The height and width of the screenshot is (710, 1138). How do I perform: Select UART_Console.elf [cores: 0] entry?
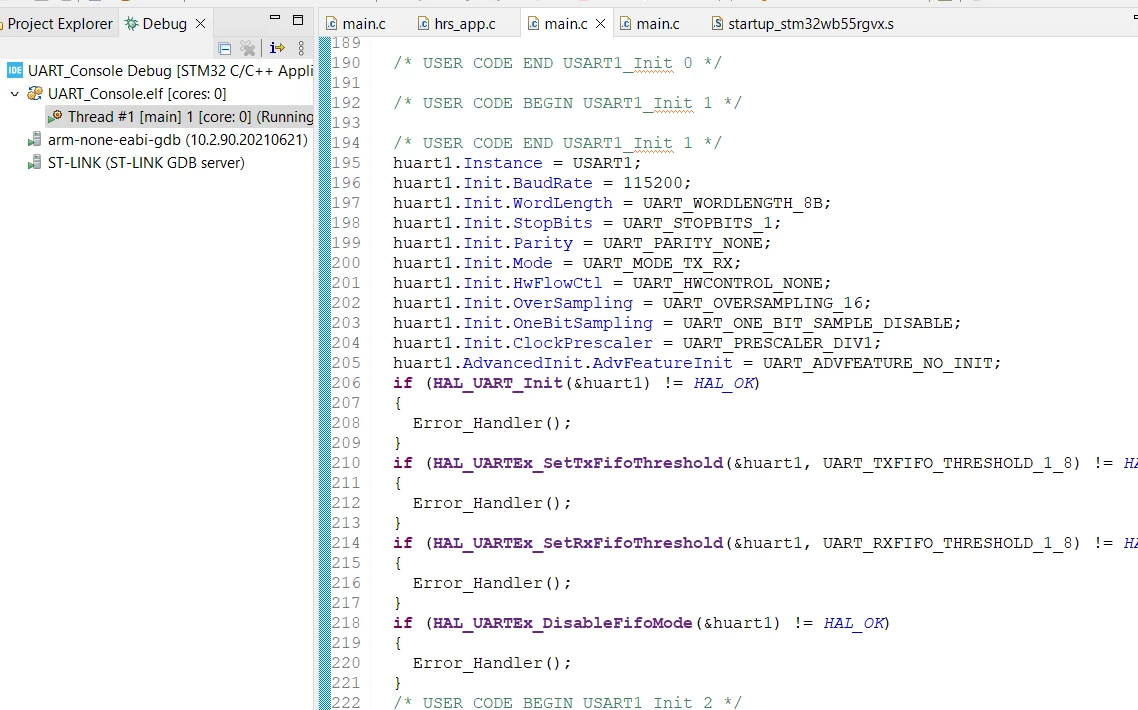click(136, 94)
